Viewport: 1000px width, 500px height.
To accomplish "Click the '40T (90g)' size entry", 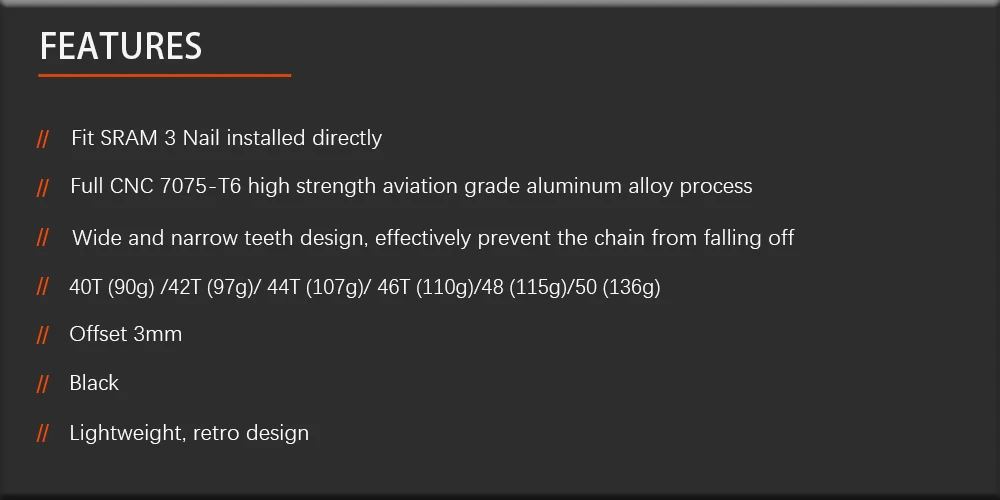I will click(x=112, y=288).
